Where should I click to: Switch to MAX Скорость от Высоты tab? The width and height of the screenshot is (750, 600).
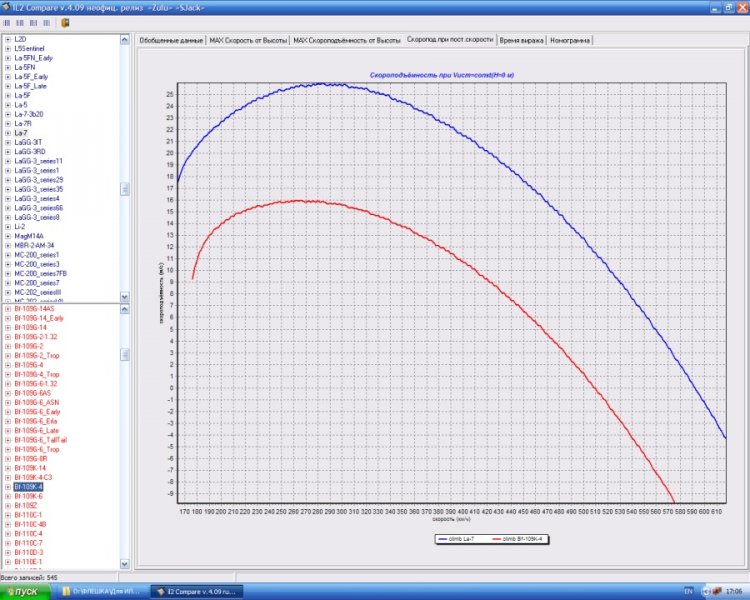point(247,41)
